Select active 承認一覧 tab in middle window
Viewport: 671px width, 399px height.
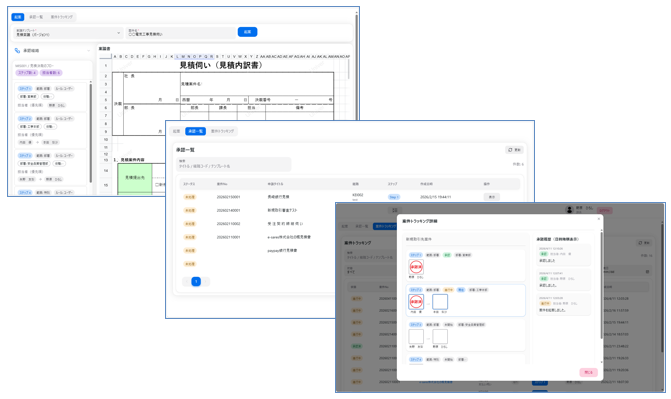point(196,131)
